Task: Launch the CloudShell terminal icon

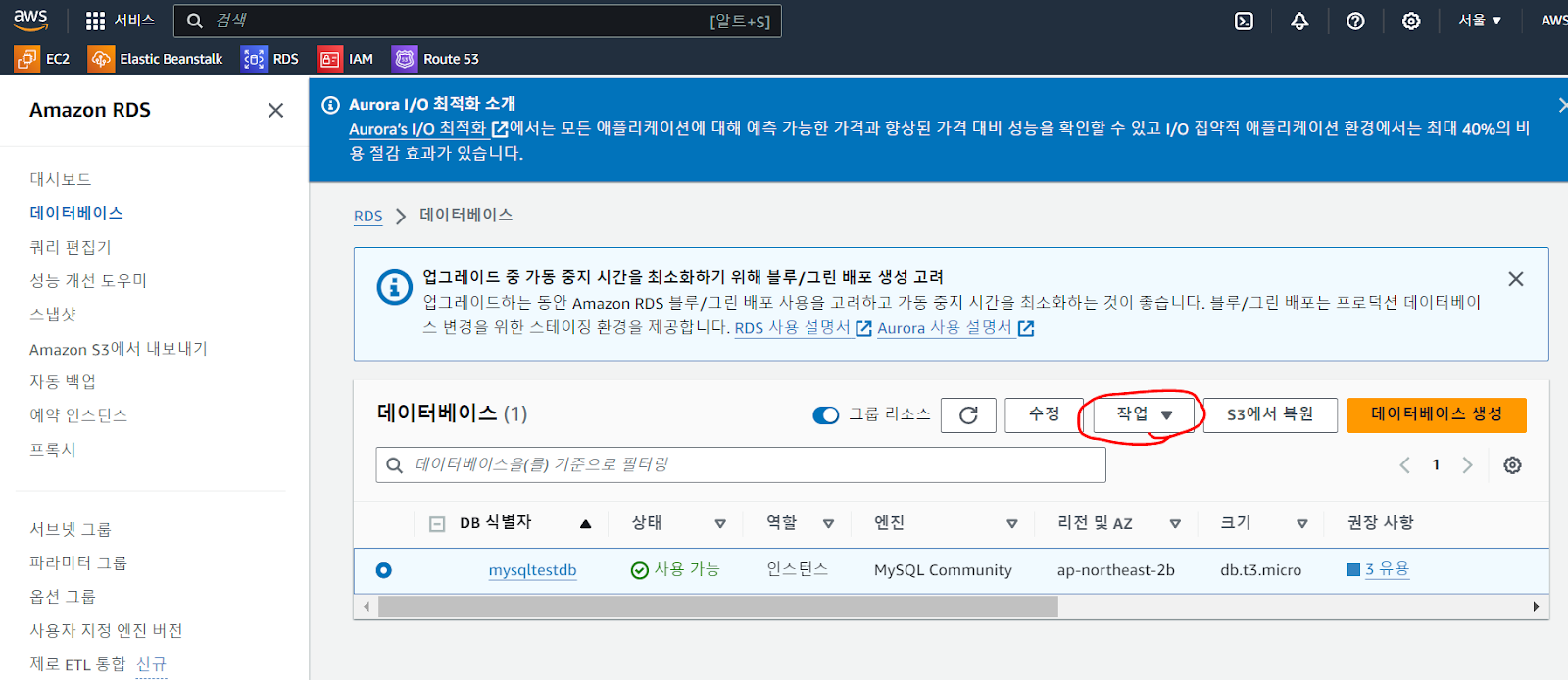Action: (1244, 21)
